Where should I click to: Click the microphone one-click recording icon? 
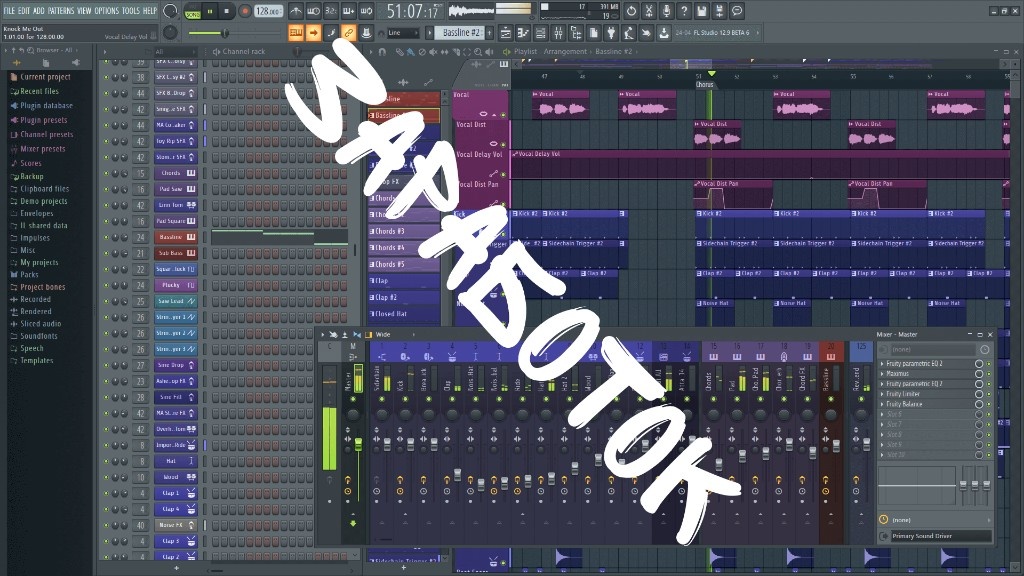pos(666,11)
